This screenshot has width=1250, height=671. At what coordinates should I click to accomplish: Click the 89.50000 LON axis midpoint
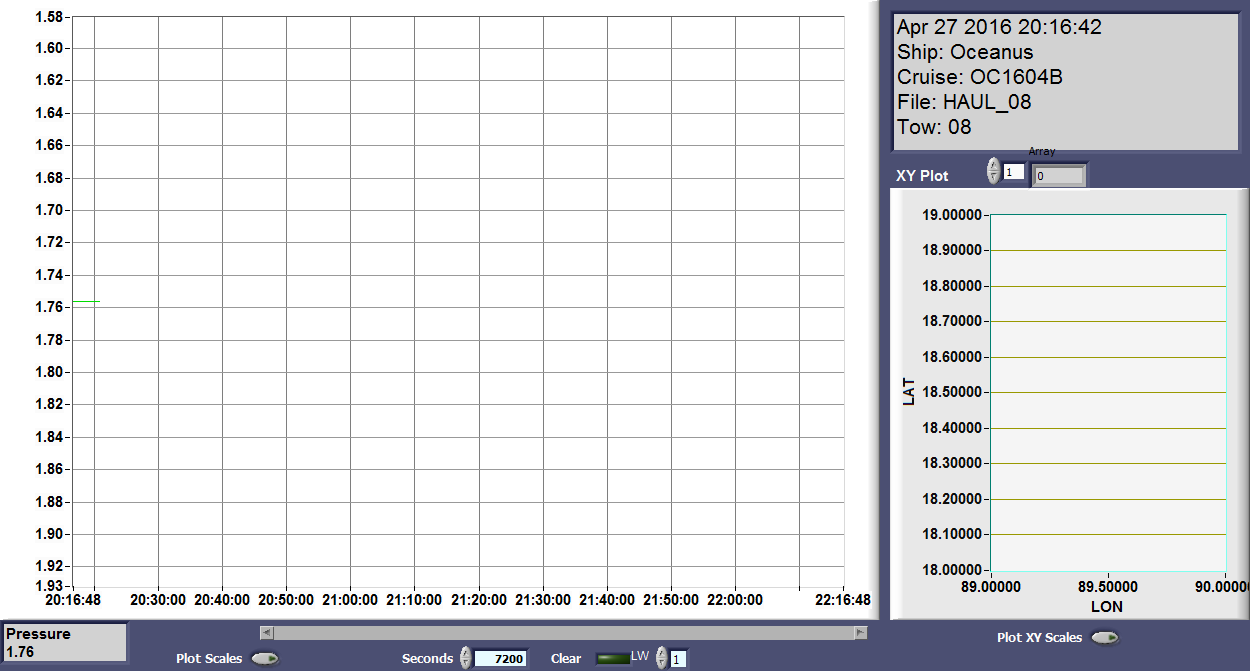[x=1108, y=587]
